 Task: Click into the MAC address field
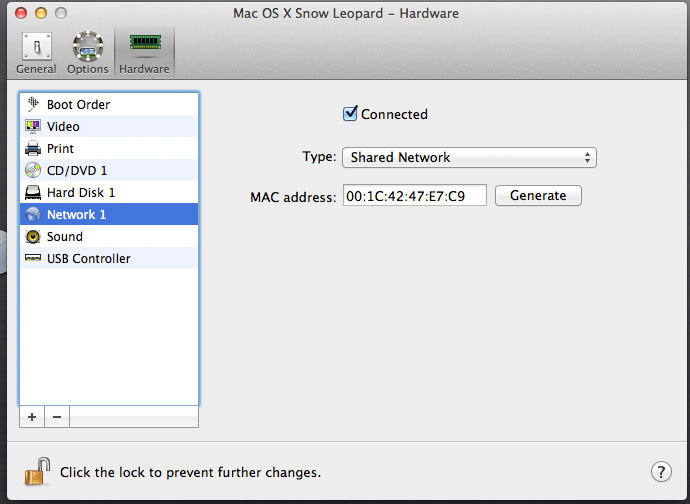[415, 195]
